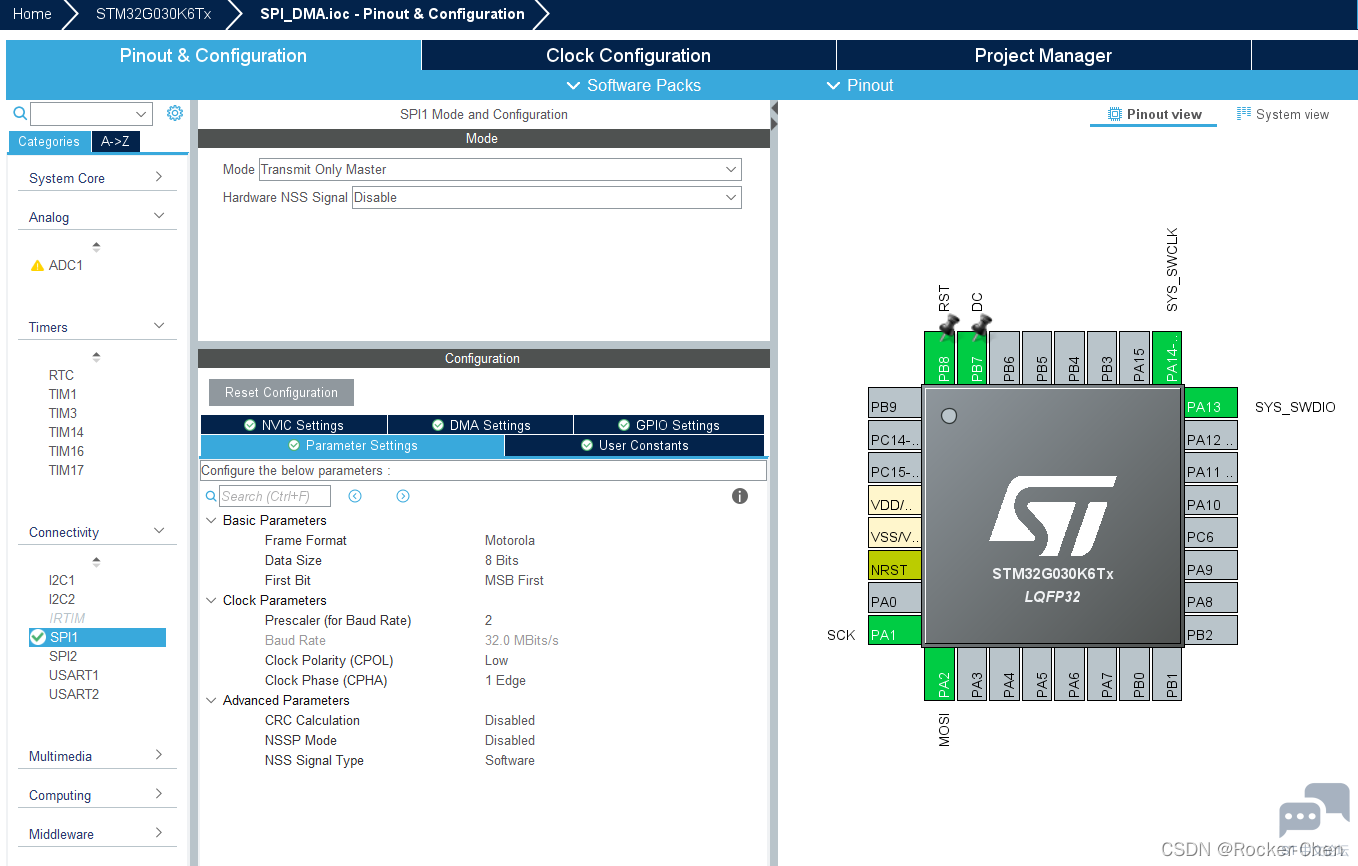
Task: Open the GPIO Settings tab
Action: pos(668,425)
